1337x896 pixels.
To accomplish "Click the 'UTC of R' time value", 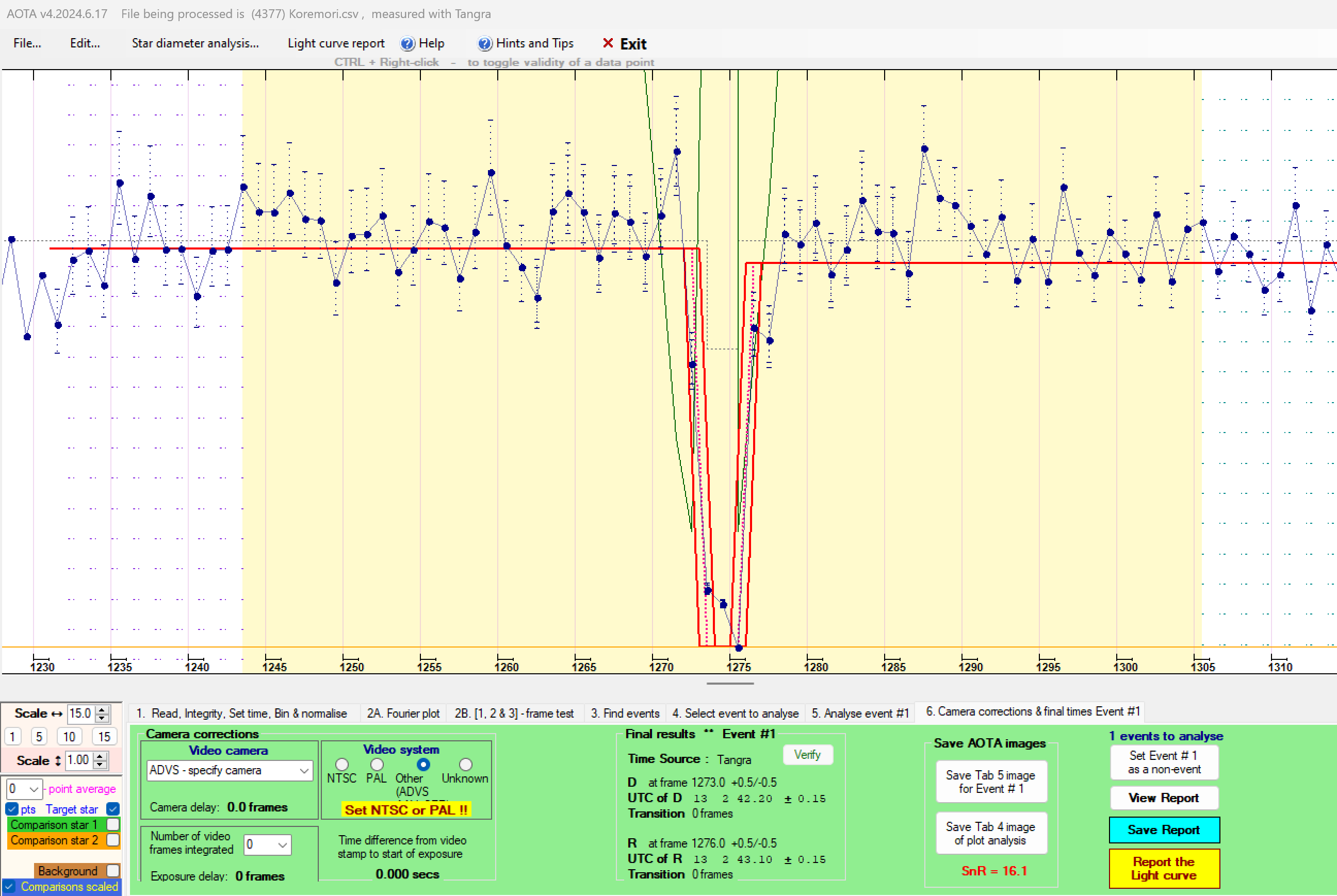I will [x=760, y=859].
